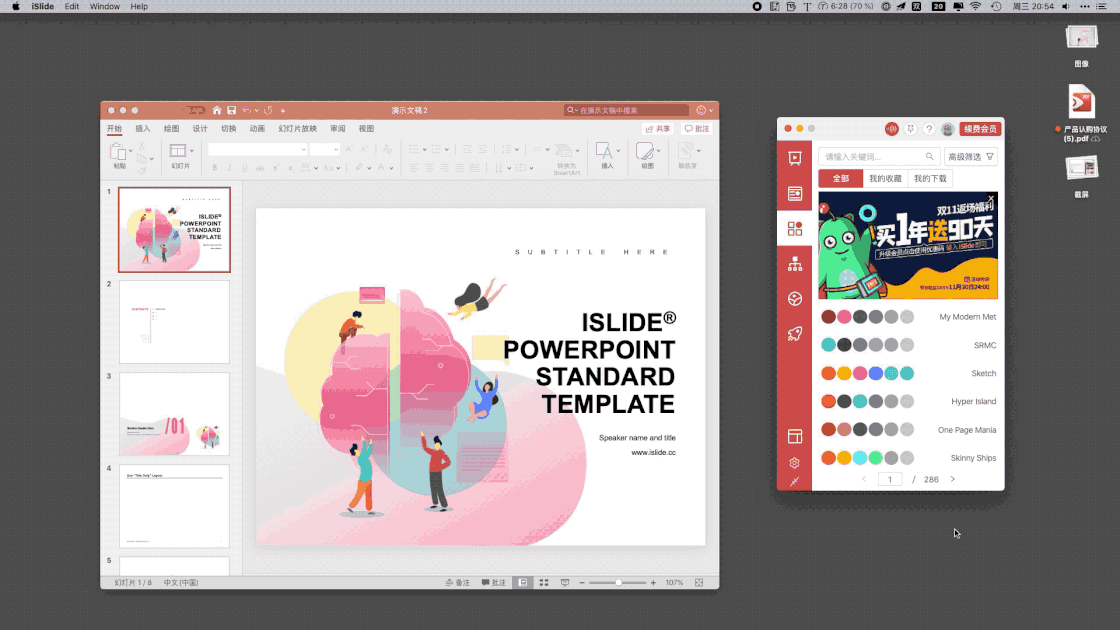Open iSlide presentation library sidebar icon
Image resolution: width=1120 pixels, height=630 pixels.
pyautogui.click(x=794, y=158)
